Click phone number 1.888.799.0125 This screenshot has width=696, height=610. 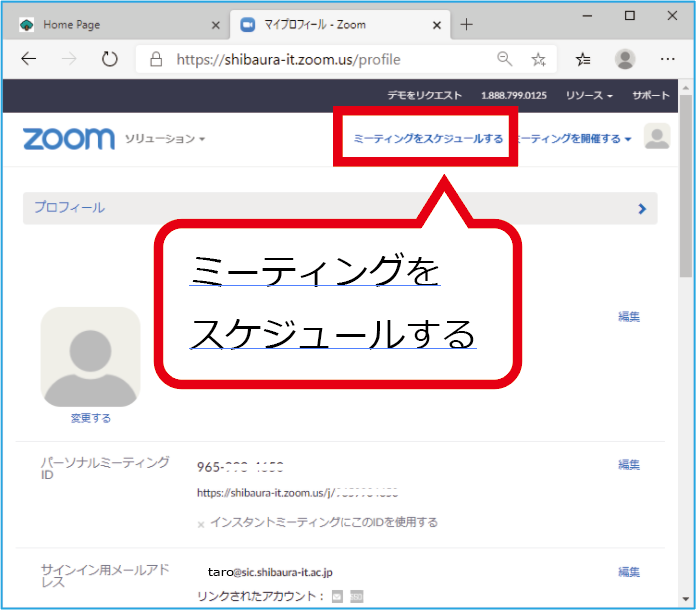point(514,95)
